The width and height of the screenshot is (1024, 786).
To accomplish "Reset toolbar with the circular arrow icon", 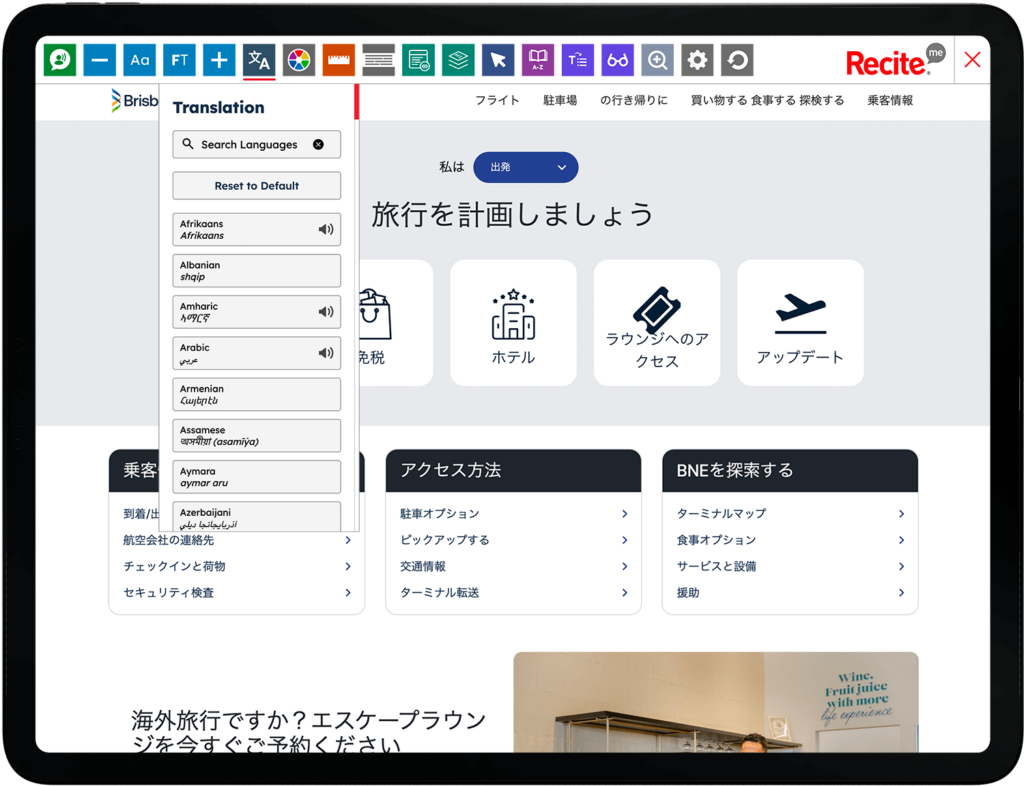I will [737, 60].
